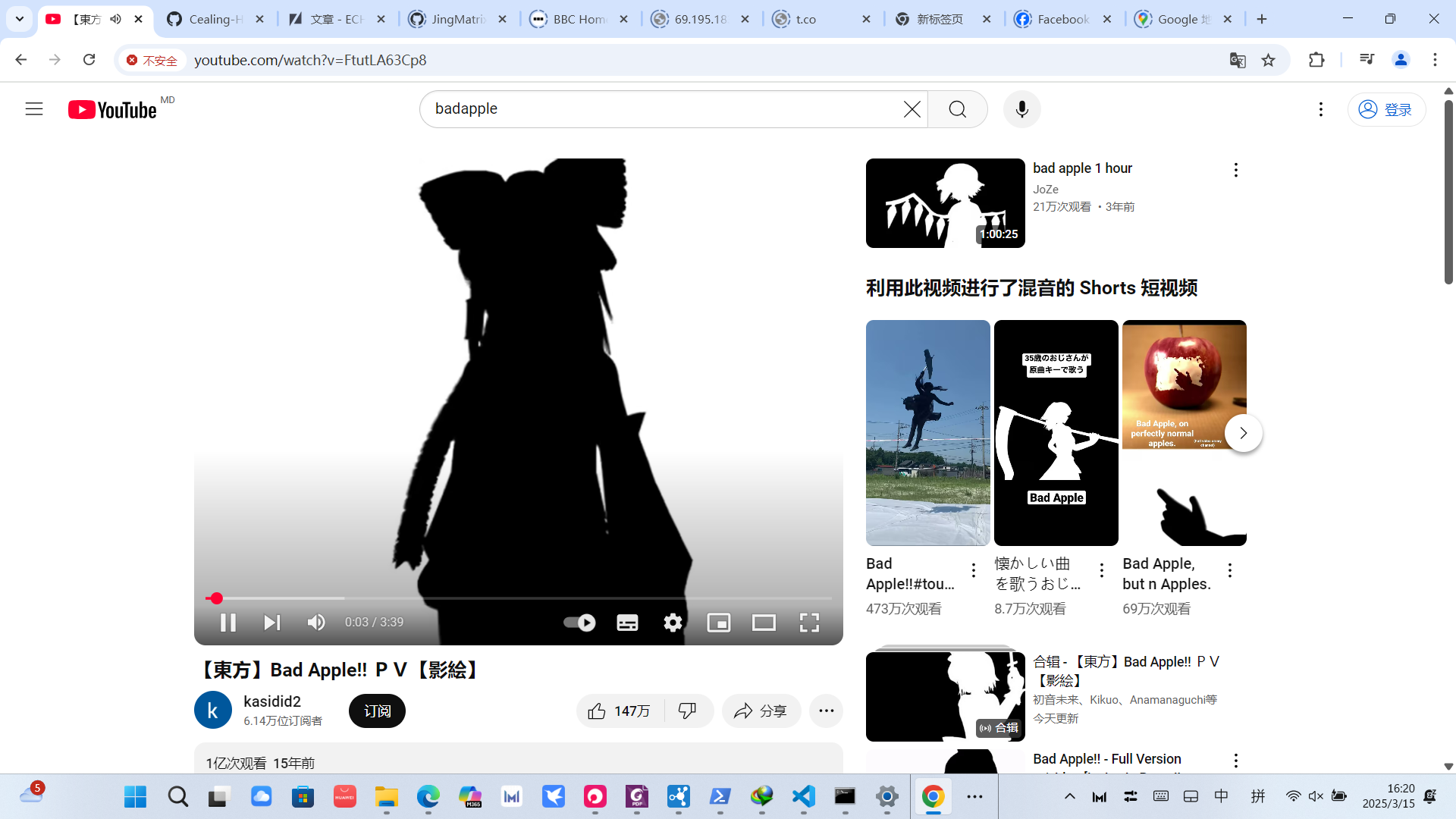Image resolution: width=1456 pixels, height=819 pixels.
Task: Open the 合辑 mix playlist thumbnail
Action: point(946,696)
